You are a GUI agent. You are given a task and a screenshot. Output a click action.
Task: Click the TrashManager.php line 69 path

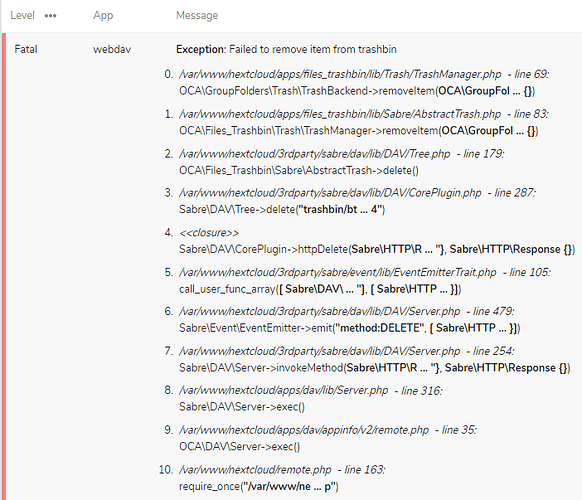point(364,74)
